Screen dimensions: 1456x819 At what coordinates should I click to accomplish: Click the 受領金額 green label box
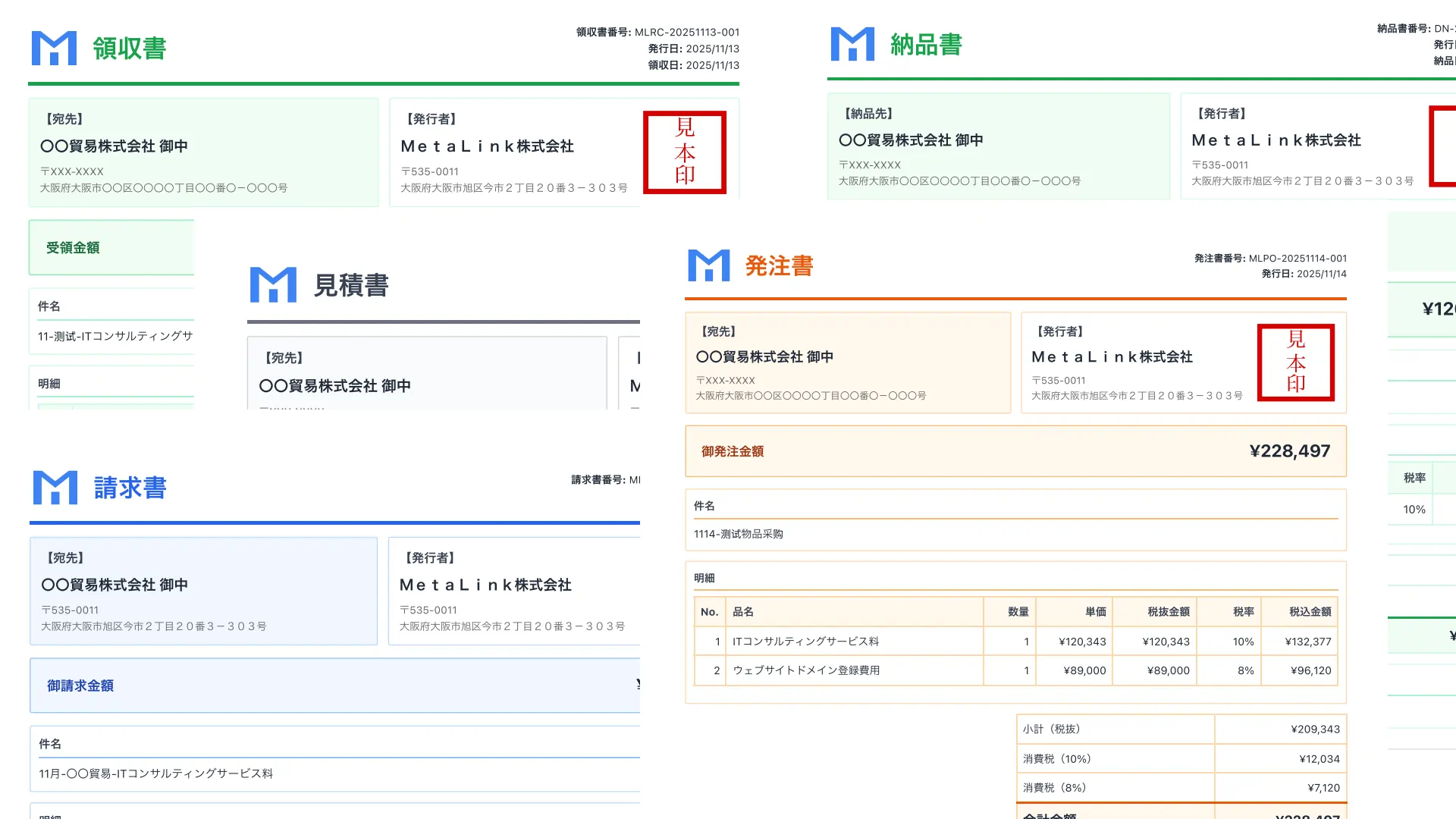click(72, 247)
